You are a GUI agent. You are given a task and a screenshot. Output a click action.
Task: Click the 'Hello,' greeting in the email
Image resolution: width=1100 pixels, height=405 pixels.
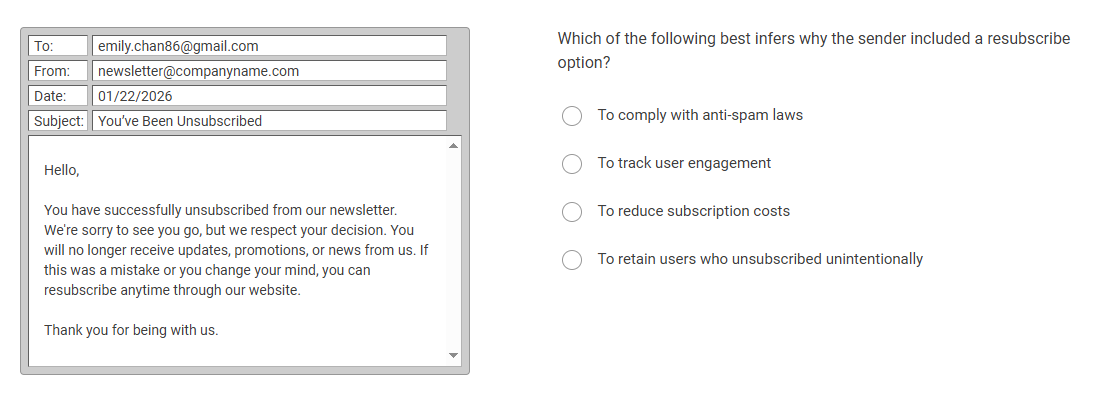pyautogui.click(x=61, y=170)
